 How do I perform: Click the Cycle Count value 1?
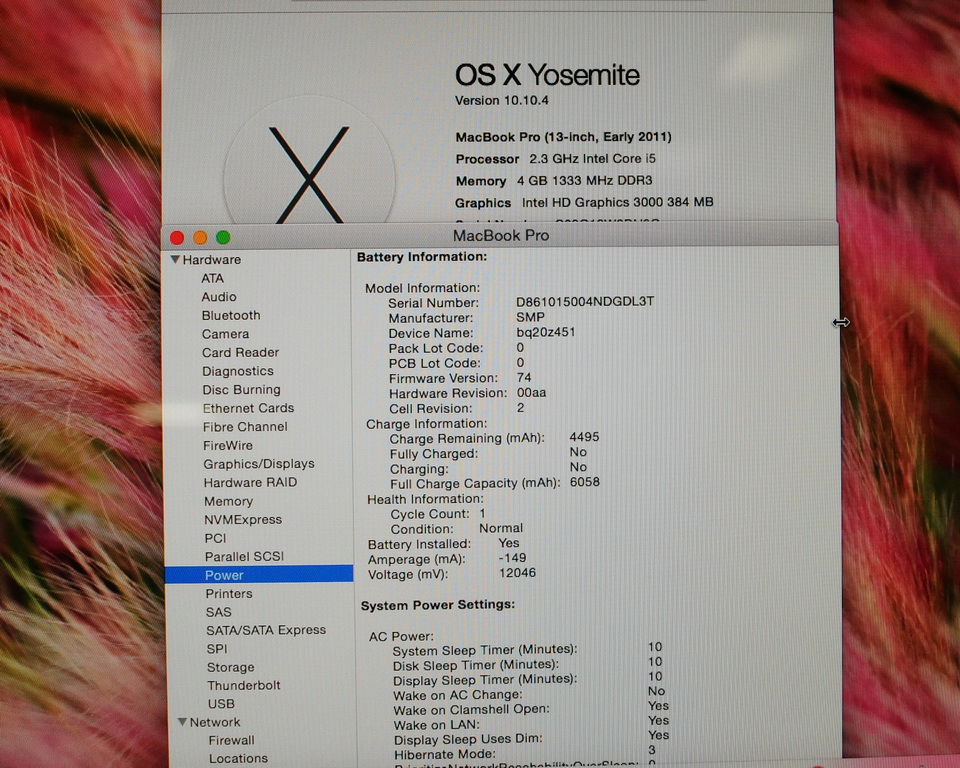pyautogui.click(x=482, y=513)
